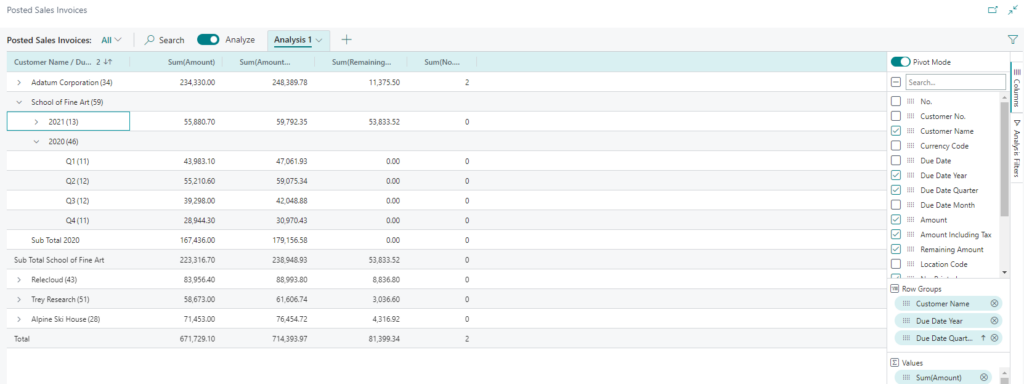Check the Due Date checkbox
Screen dimensions: 1024x384
point(896,161)
